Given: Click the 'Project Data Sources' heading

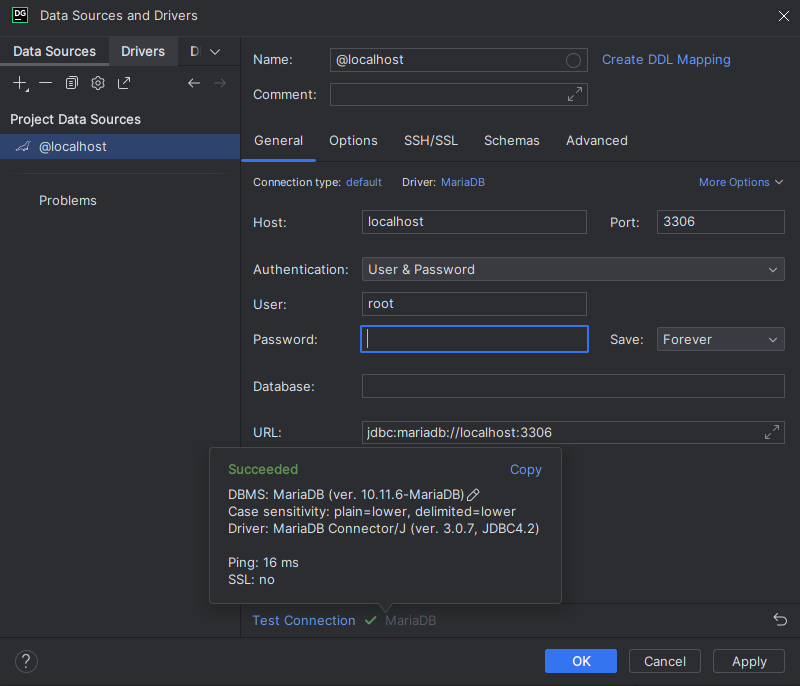Looking at the screenshot, I should click(x=76, y=119).
